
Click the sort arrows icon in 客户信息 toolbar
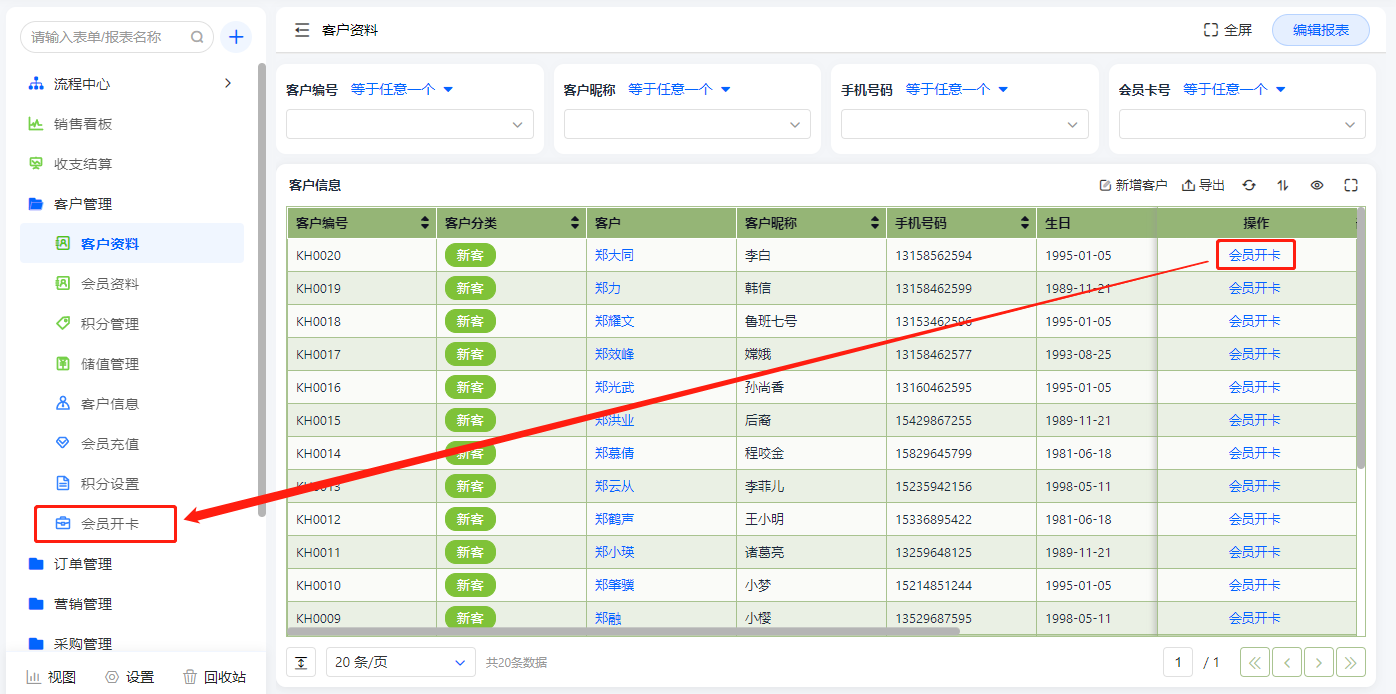[1283, 185]
